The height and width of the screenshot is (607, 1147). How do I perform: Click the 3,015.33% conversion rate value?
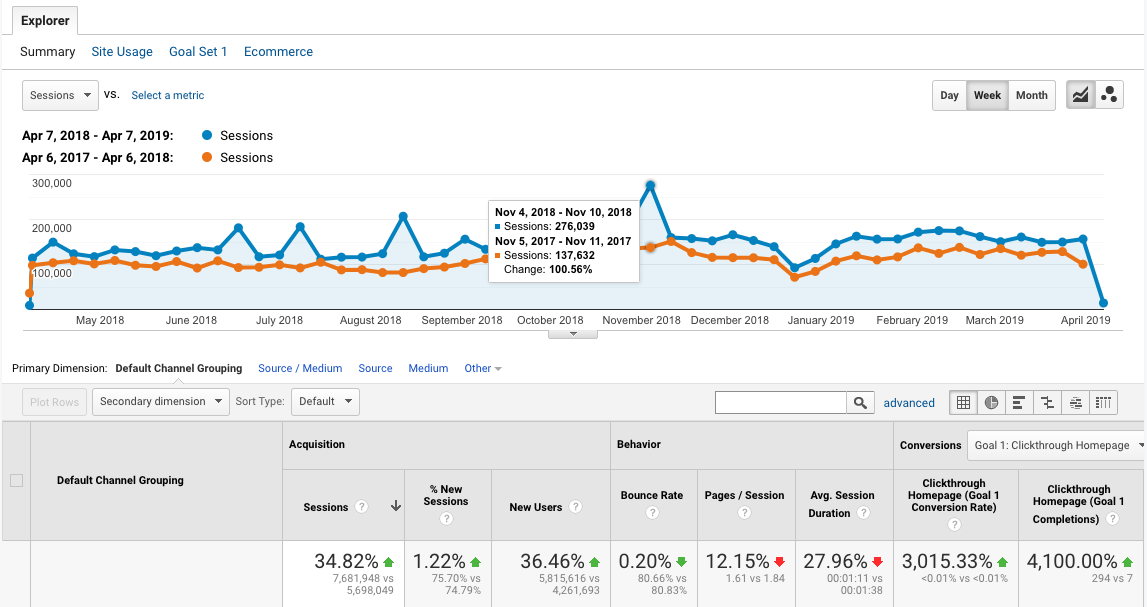947,561
